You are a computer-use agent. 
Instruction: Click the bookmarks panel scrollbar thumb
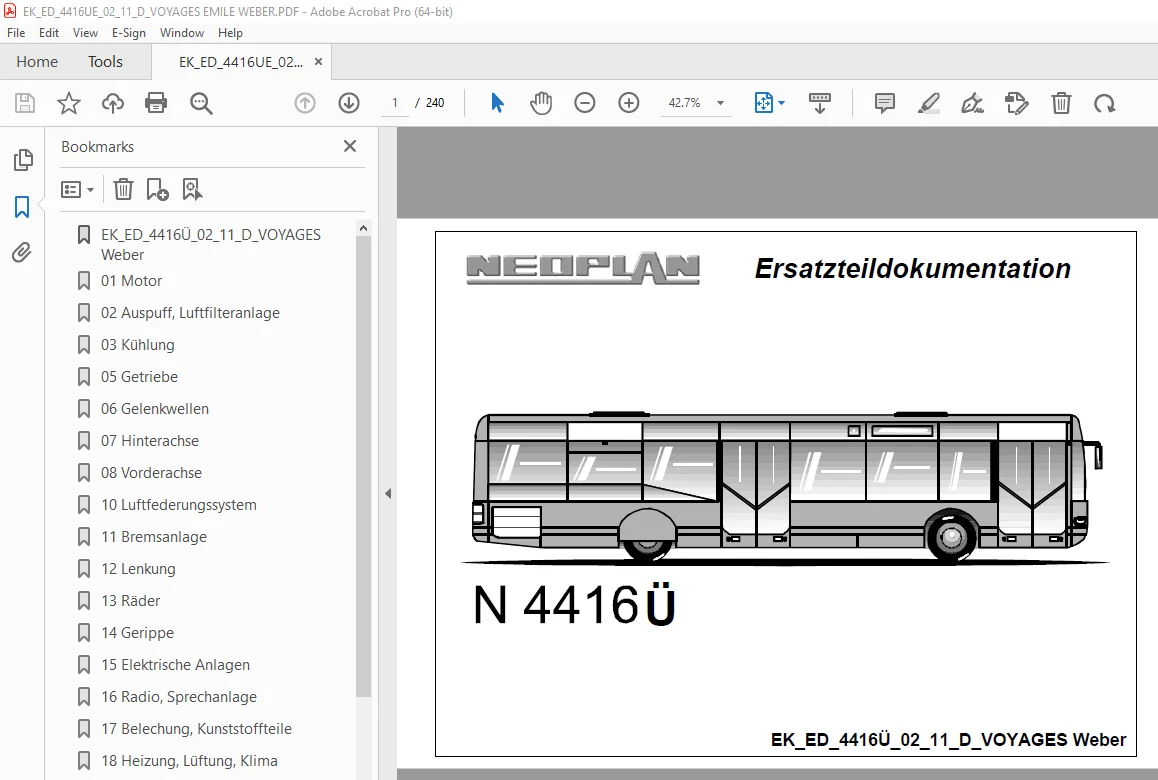pyautogui.click(x=363, y=467)
